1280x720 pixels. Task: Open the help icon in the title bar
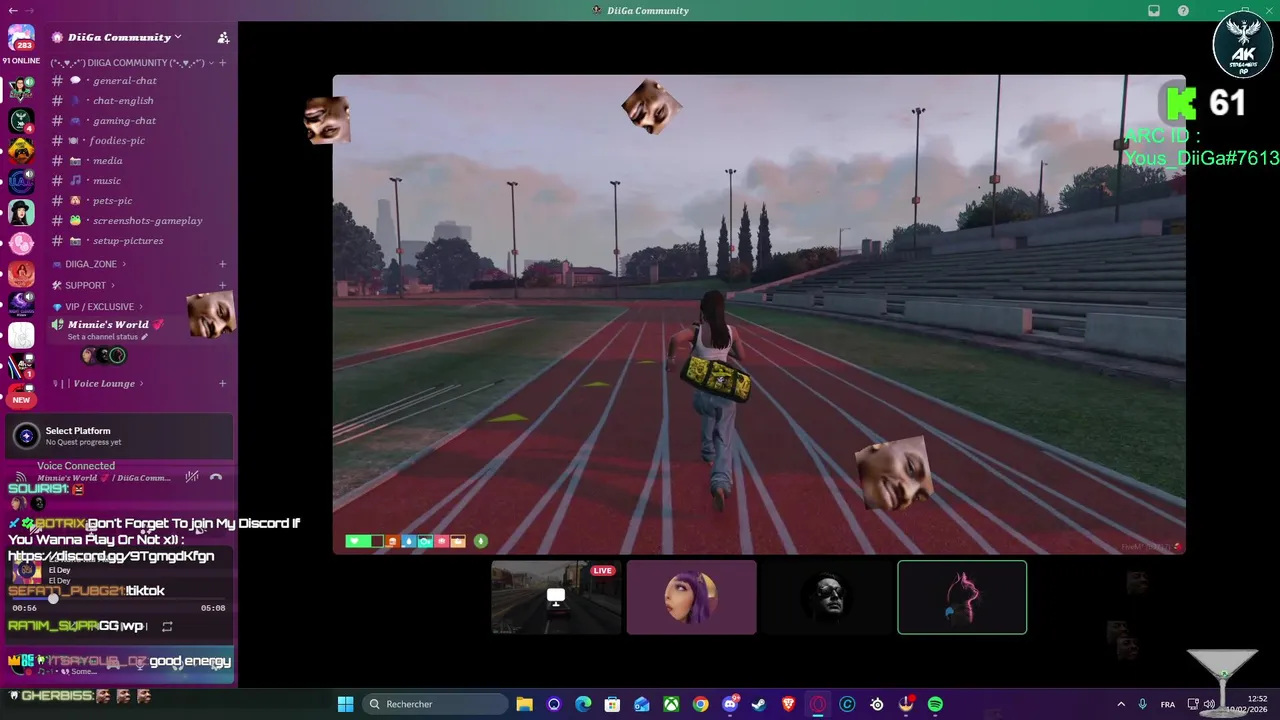[1184, 11]
